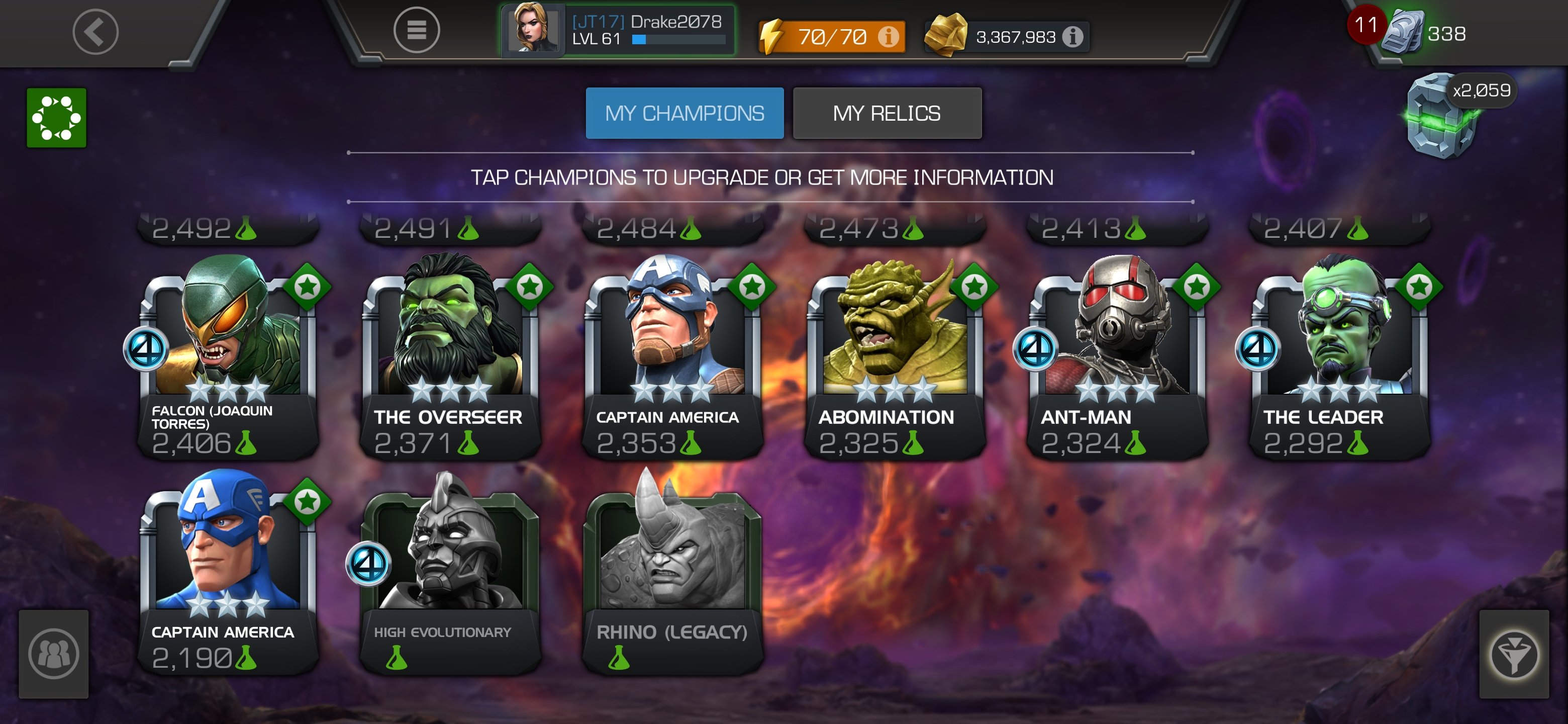Image resolution: width=1568 pixels, height=724 pixels.
Task: Open the ISO-8 crate icon x2,059
Action: pos(1442,116)
